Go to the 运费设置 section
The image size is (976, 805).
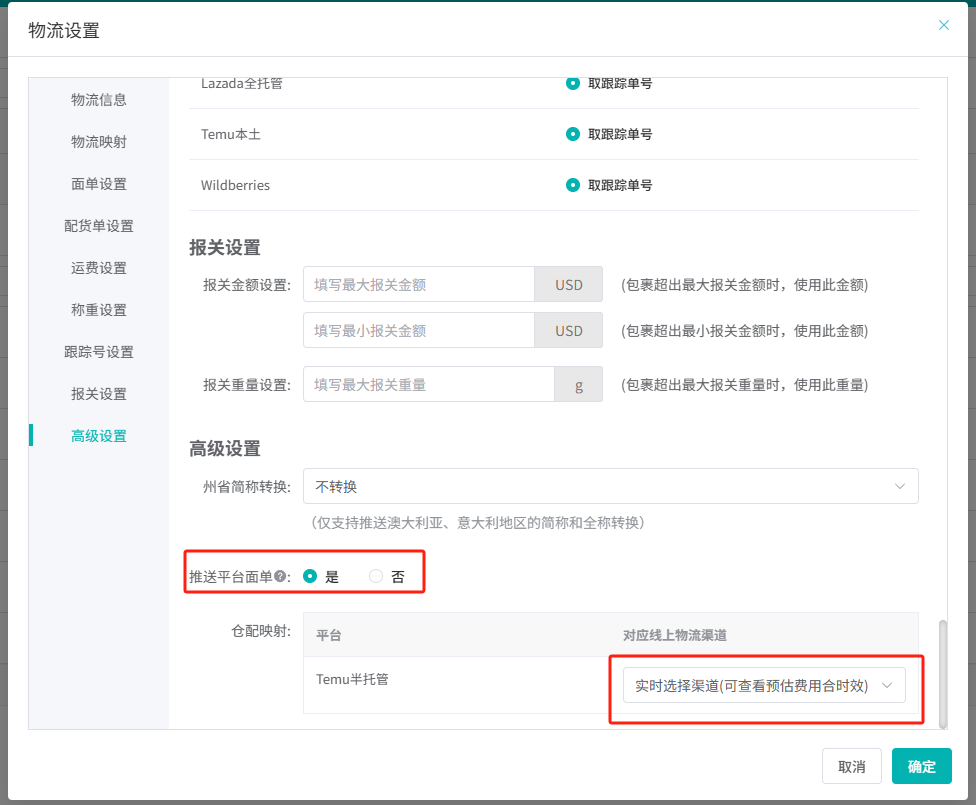99,268
